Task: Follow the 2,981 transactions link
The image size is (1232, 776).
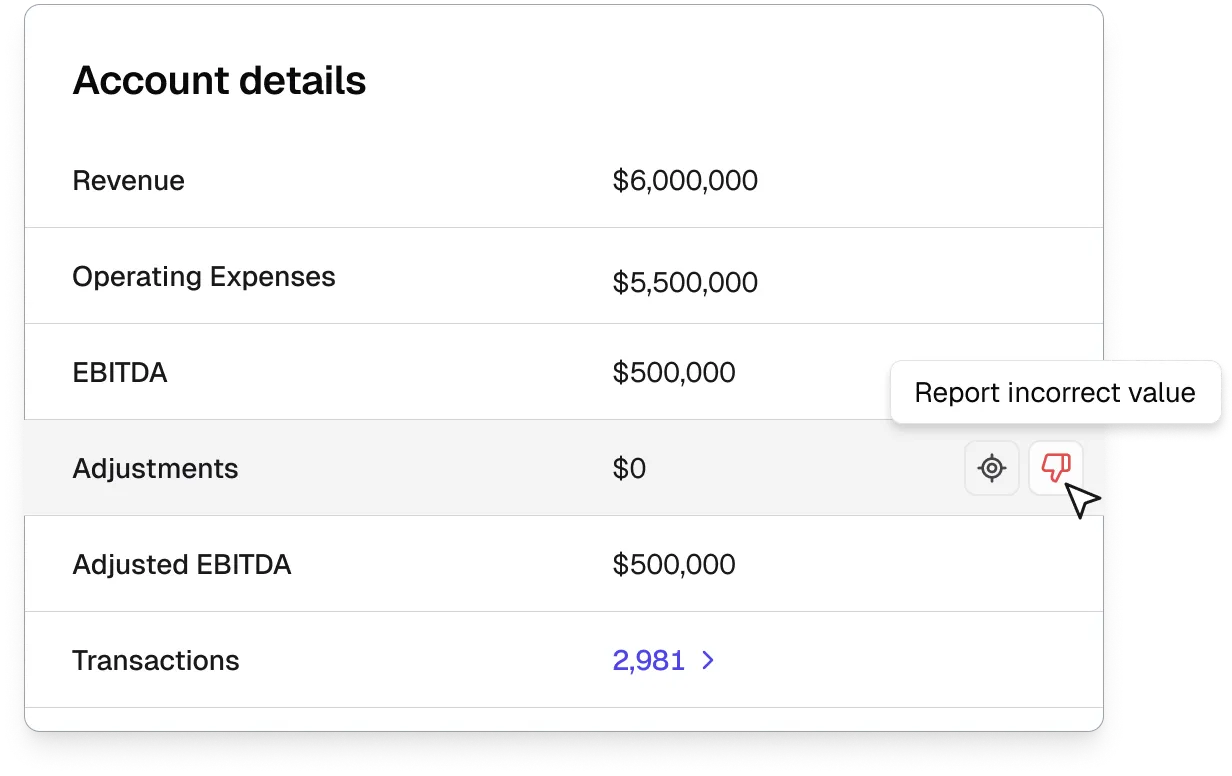Action: pos(650,660)
